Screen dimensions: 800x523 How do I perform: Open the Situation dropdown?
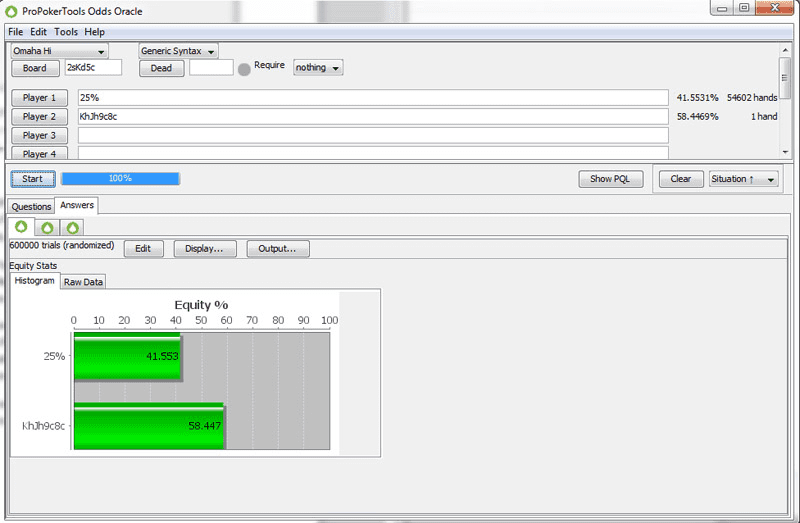[x=743, y=179]
